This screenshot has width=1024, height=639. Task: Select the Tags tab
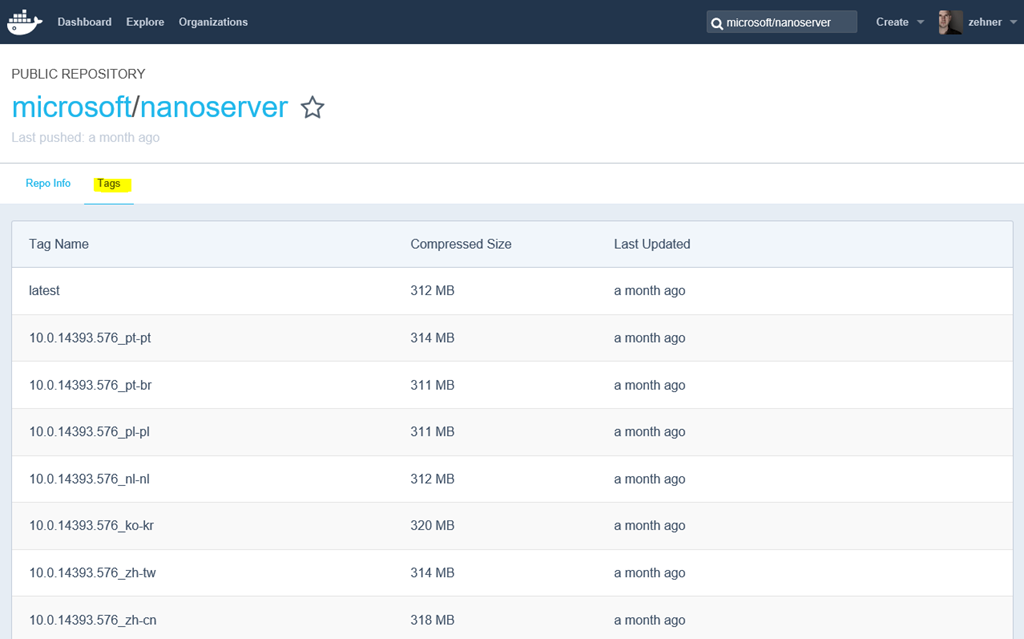(x=109, y=184)
